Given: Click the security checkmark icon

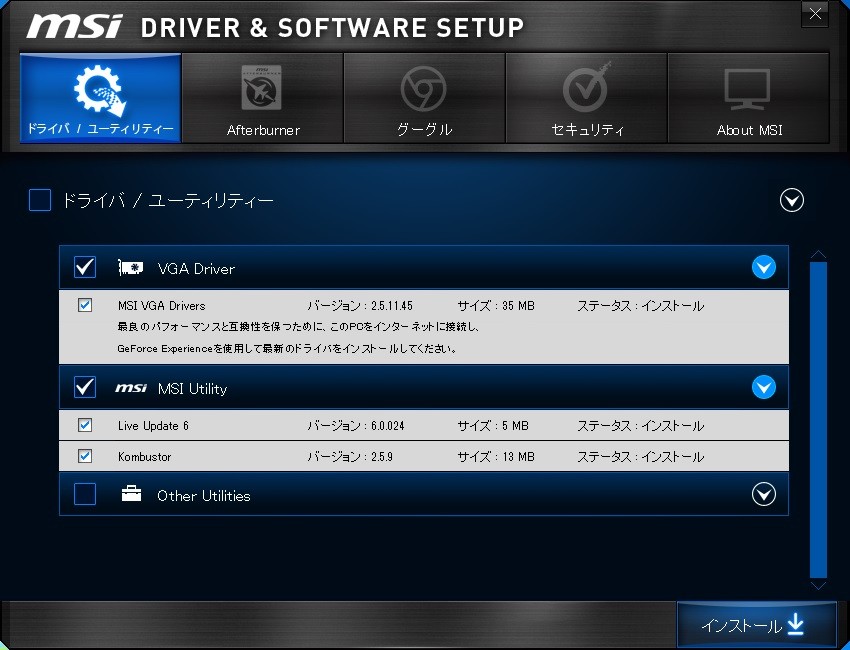Looking at the screenshot, I should pos(587,87).
